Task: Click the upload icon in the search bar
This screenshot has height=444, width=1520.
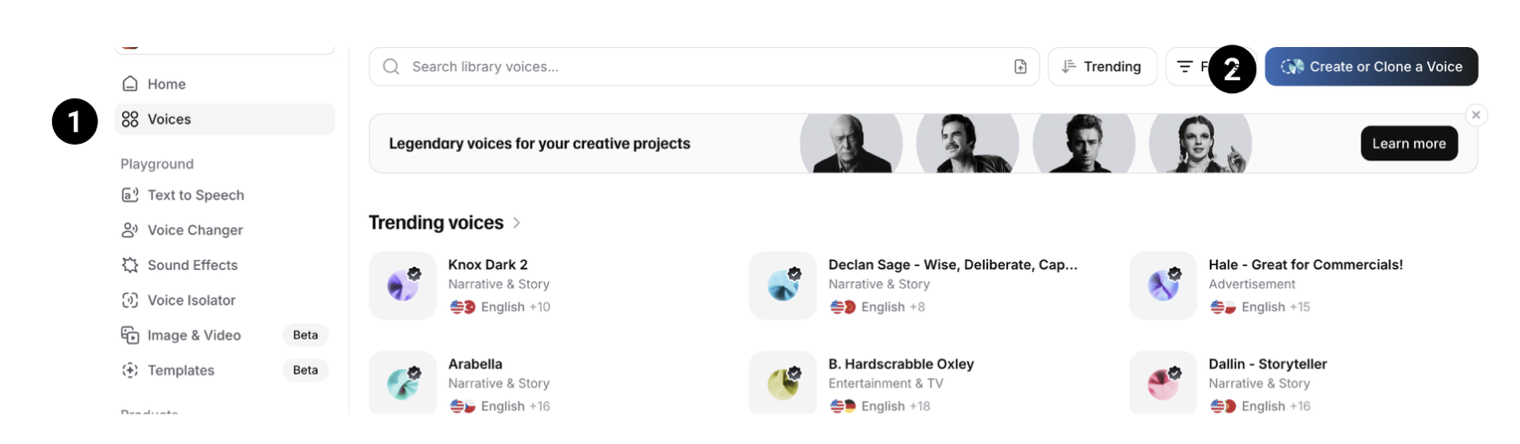Action: coord(1020,67)
